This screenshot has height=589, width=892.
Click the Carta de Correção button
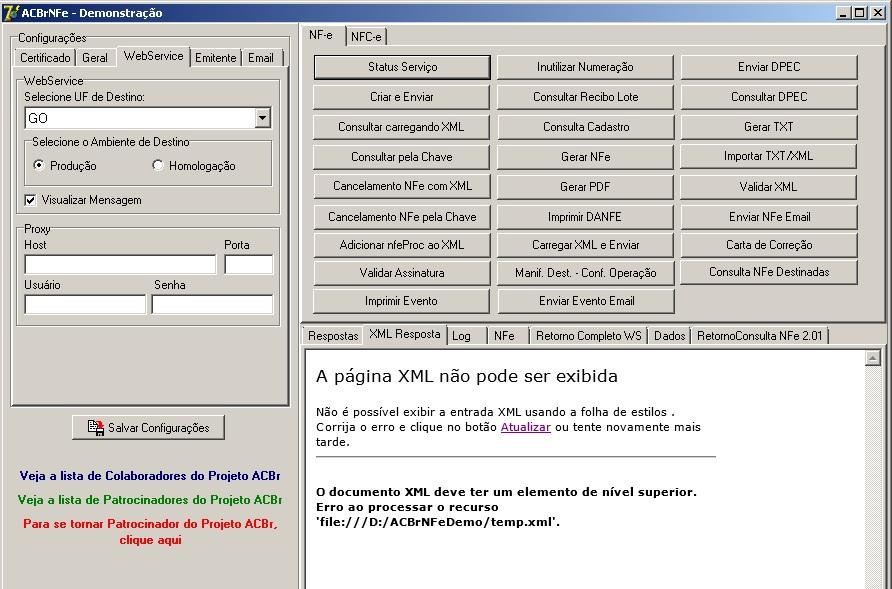pos(769,245)
